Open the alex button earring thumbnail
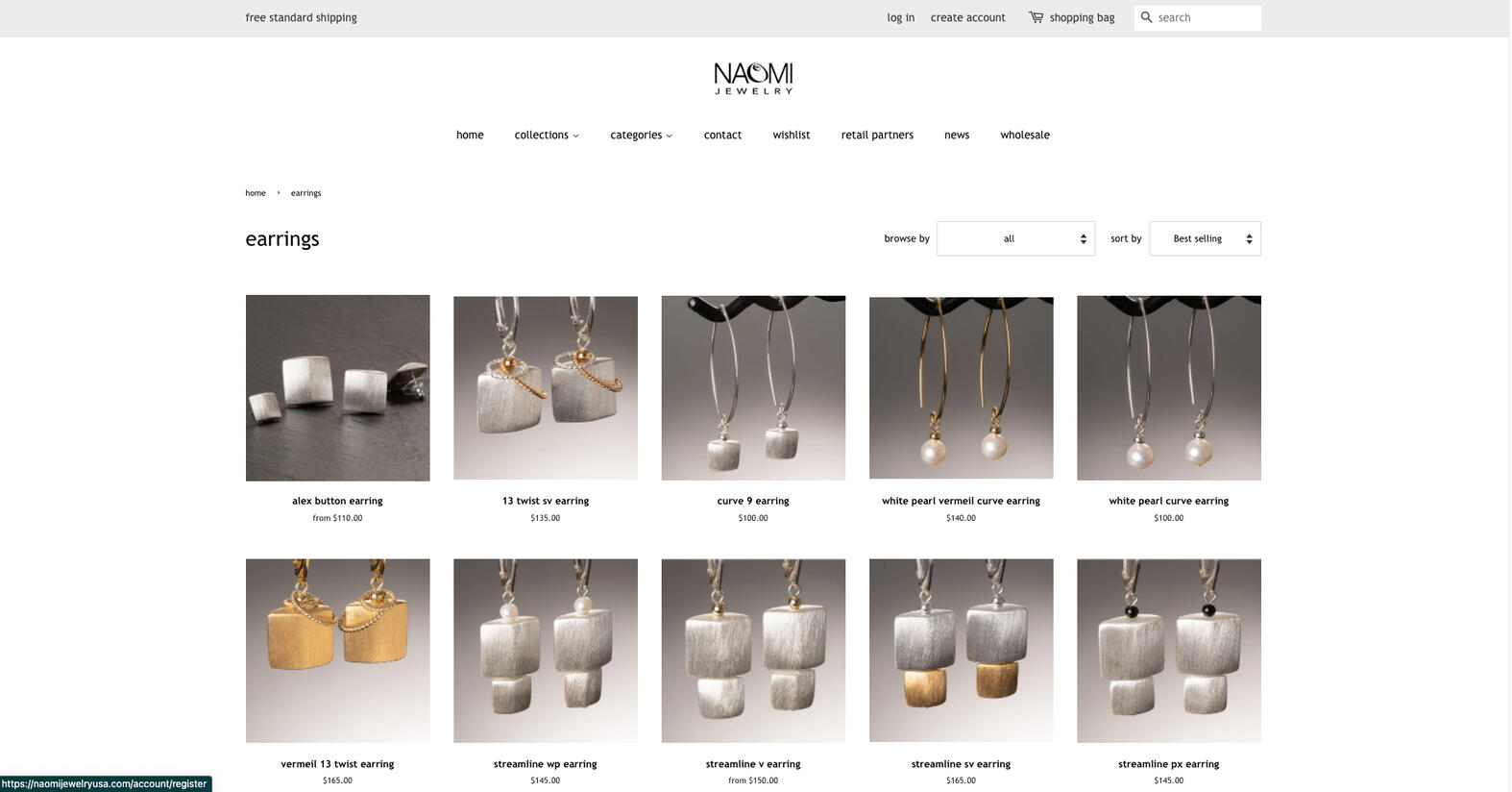This screenshot has width=1512, height=792. [337, 388]
